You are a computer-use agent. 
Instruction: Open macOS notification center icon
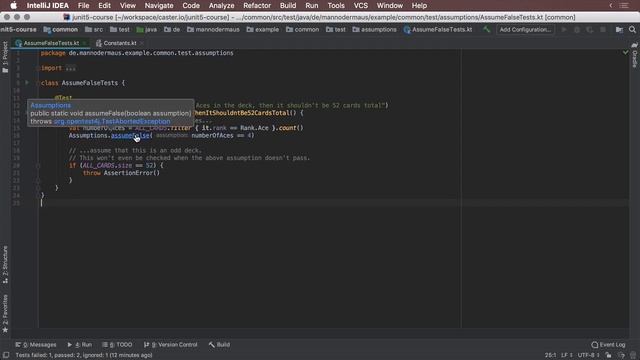click(624, 6)
